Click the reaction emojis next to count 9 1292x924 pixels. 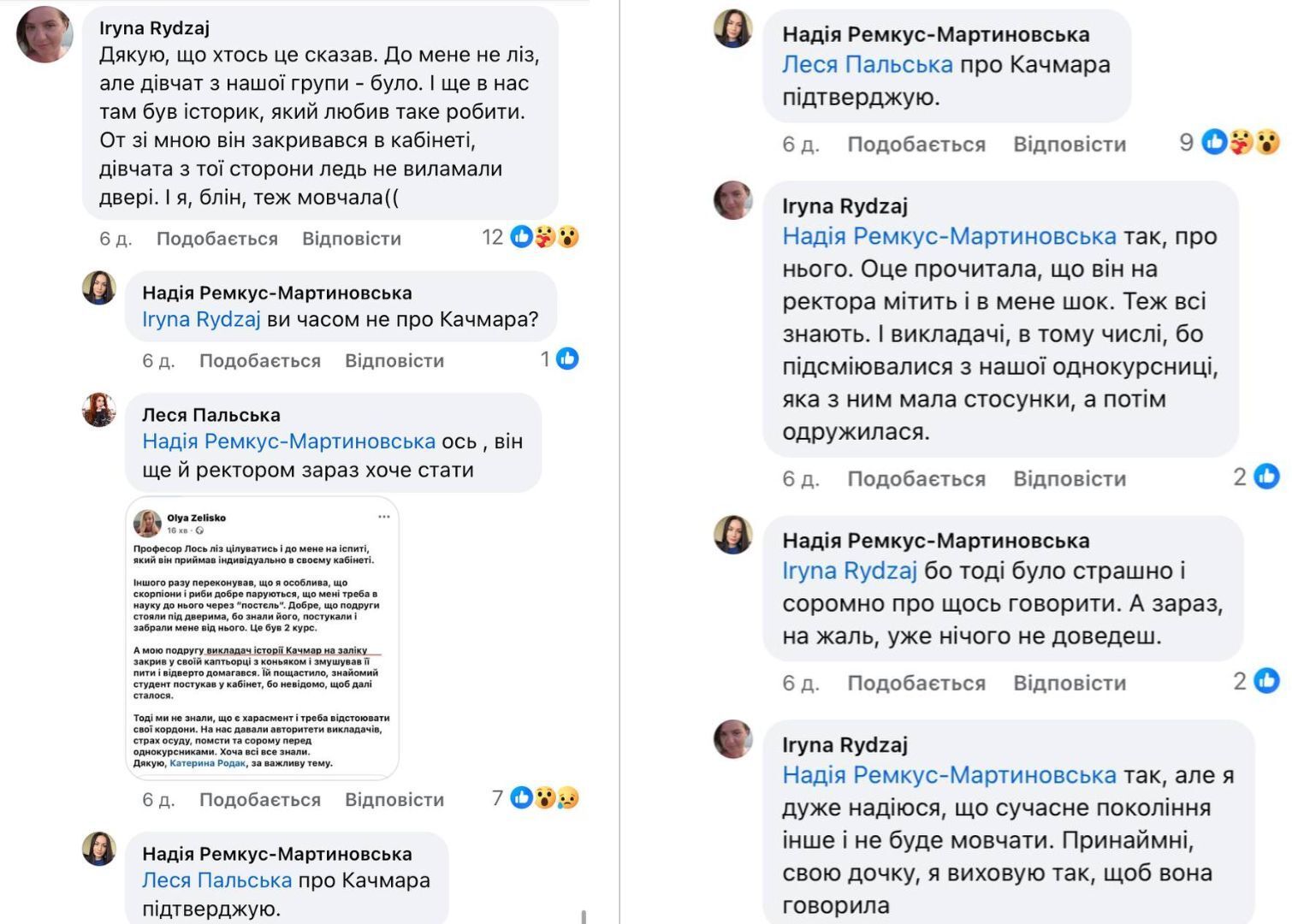click(x=1241, y=142)
